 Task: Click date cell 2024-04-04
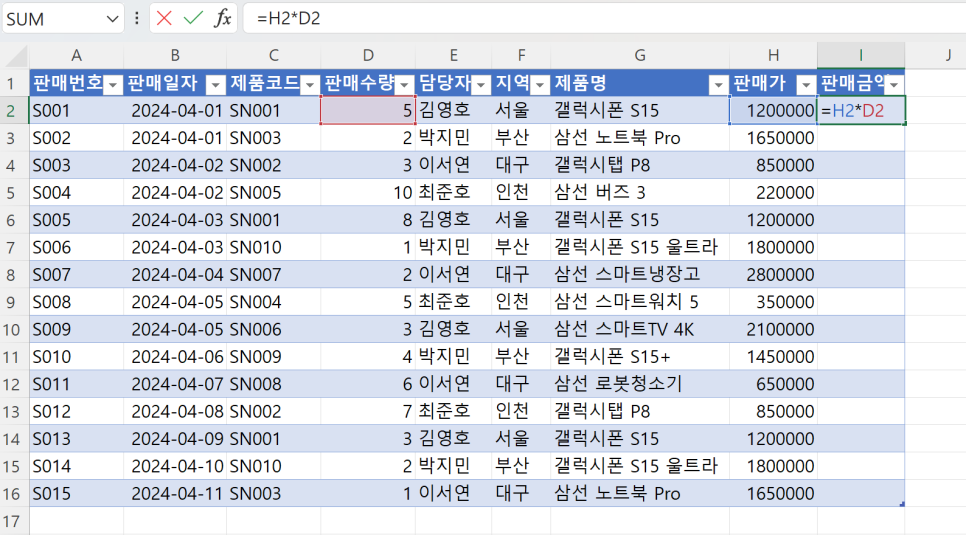(x=175, y=274)
